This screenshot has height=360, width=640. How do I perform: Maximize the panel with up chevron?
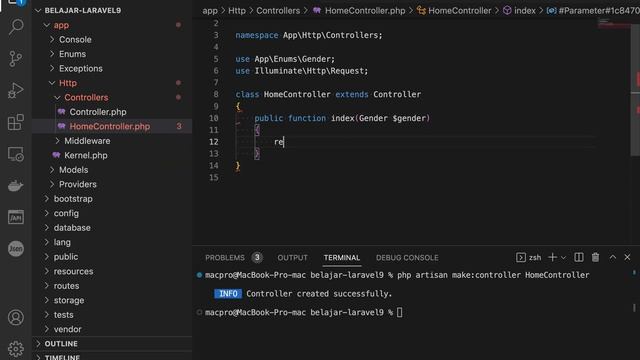(613, 258)
